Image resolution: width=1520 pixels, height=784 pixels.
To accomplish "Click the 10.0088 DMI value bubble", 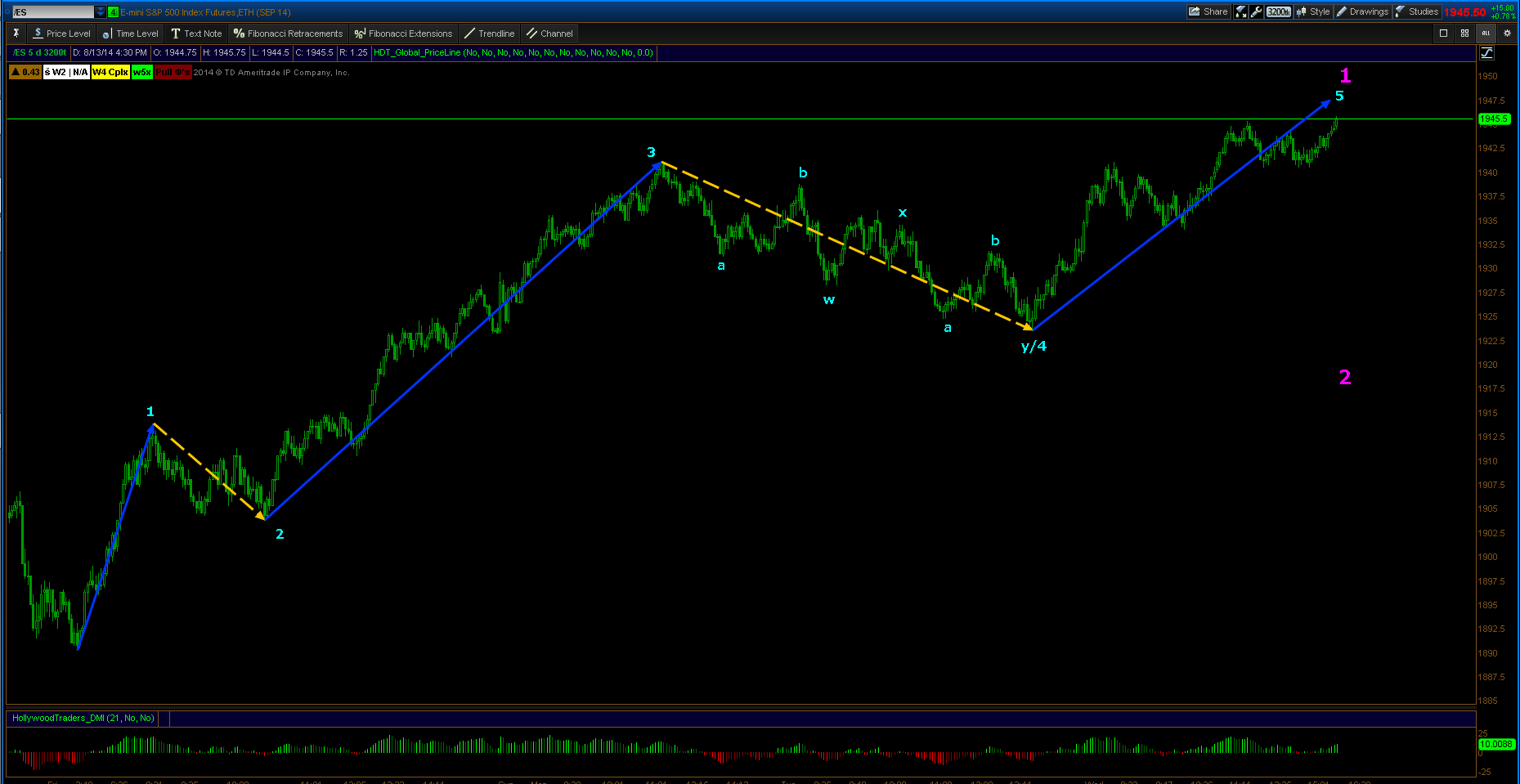I will pos(1496,744).
